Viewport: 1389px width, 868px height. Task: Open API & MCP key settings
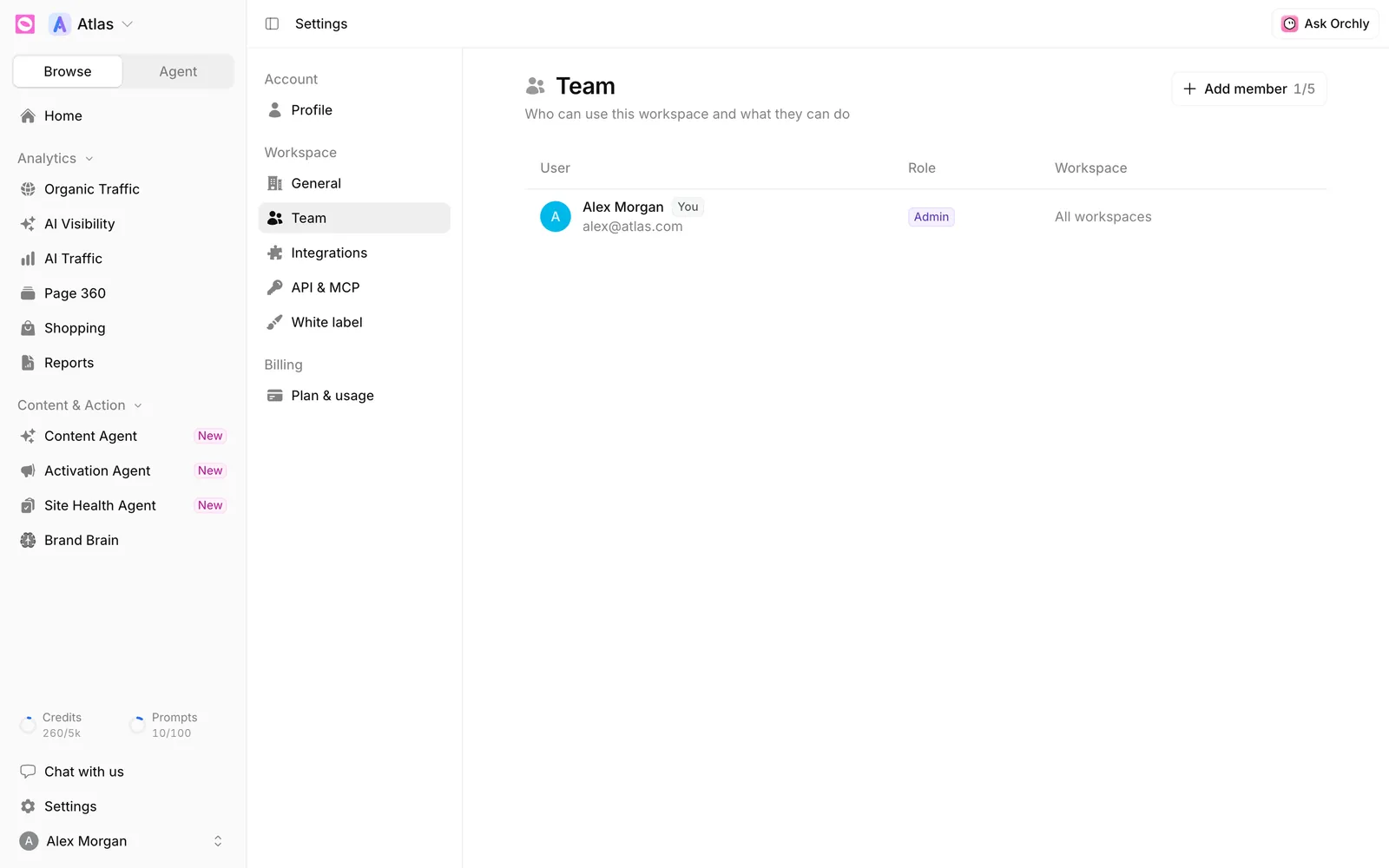[354, 287]
